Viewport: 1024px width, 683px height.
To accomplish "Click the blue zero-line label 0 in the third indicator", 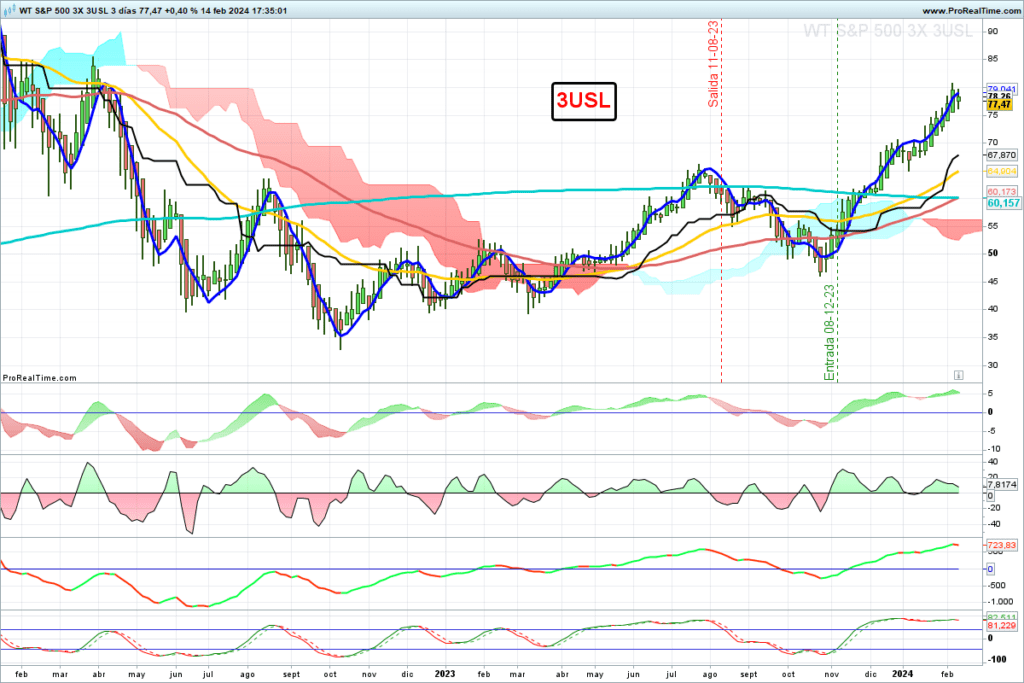I will click(x=990, y=569).
